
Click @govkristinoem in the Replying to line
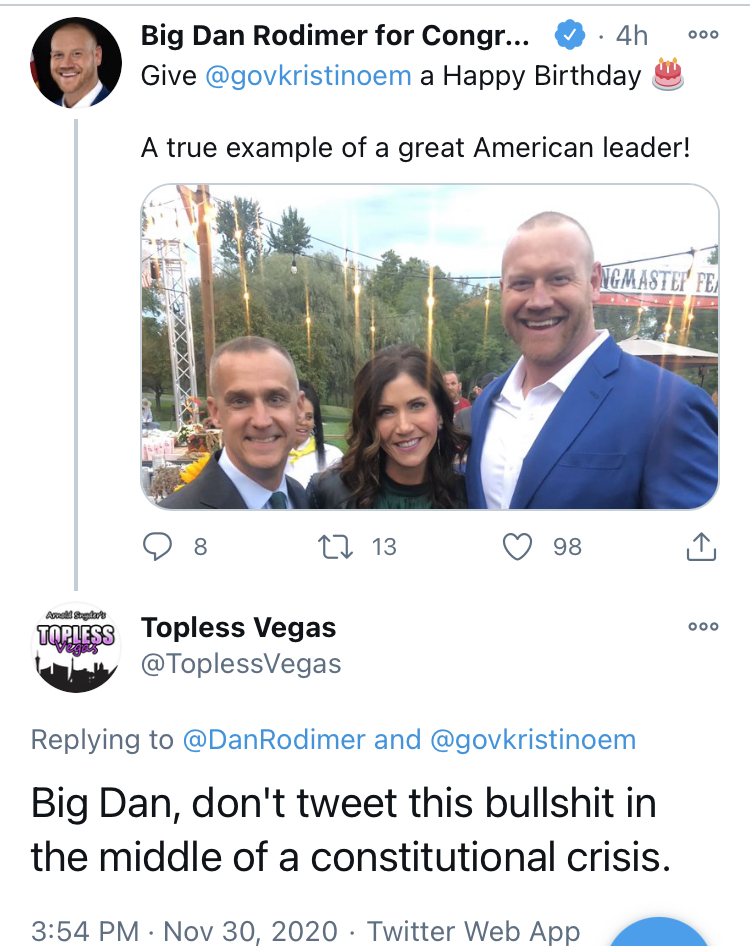(532, 740)
